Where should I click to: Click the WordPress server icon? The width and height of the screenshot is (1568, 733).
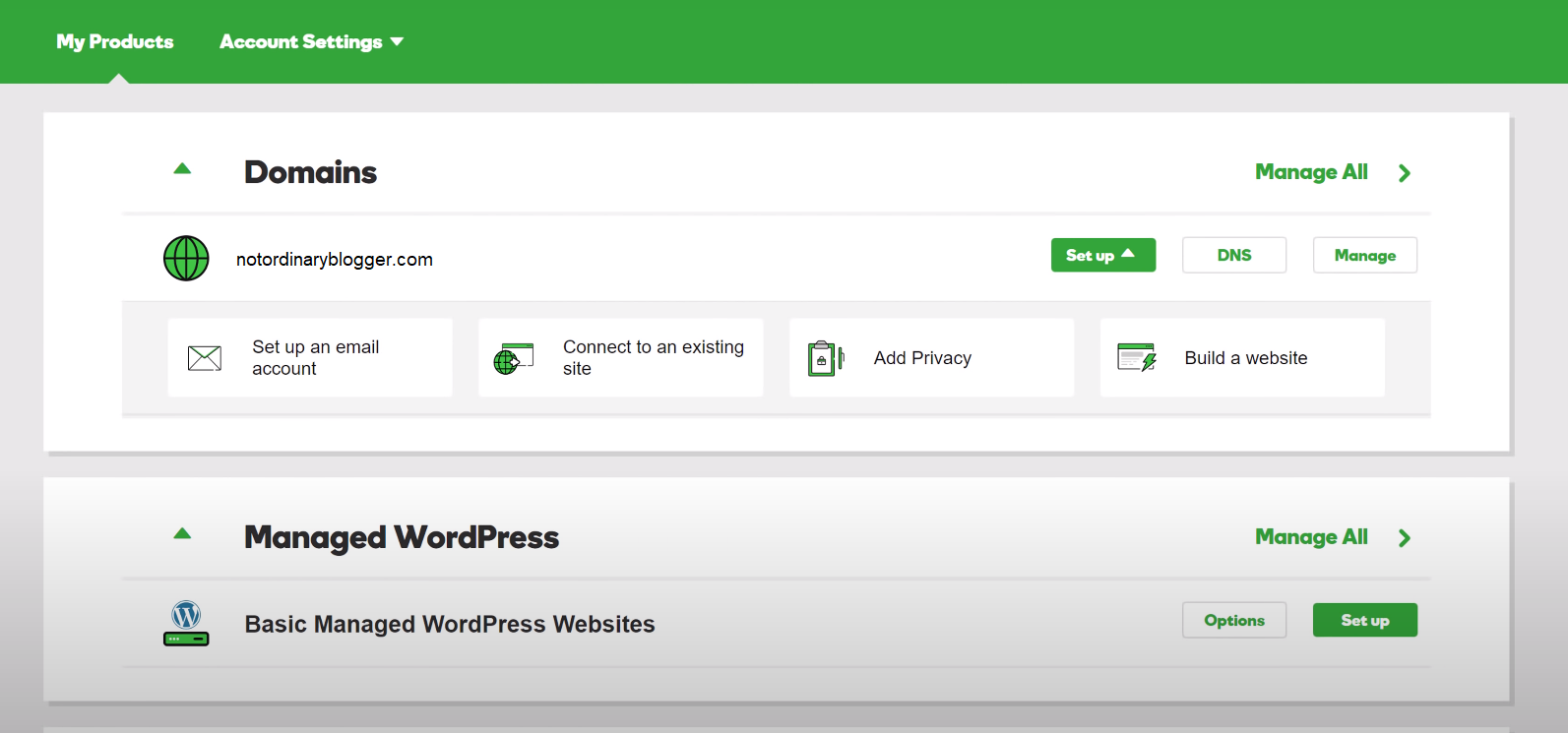click(186, 624)
